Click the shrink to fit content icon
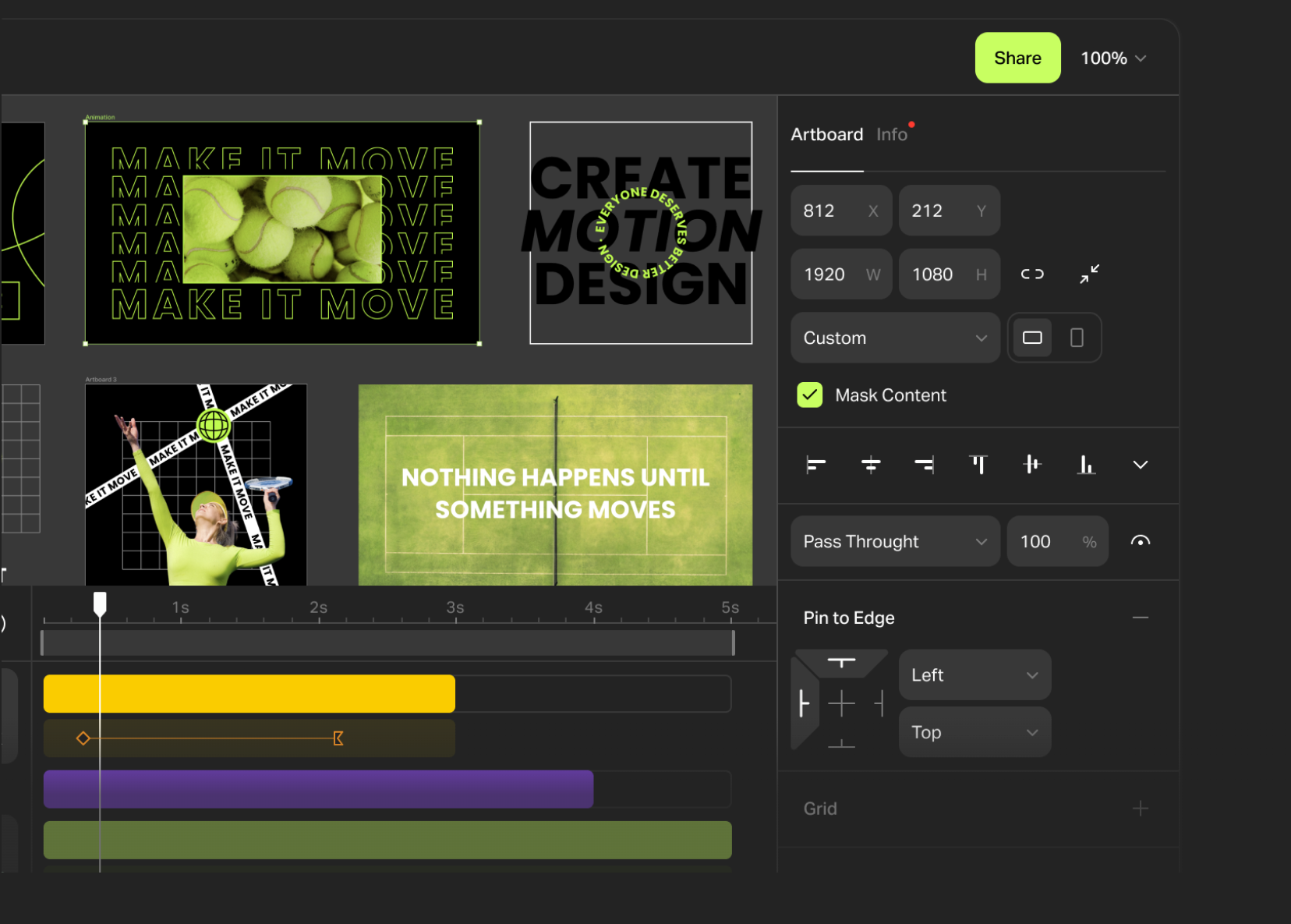The height and width of the screenshot is (924, 1291). pos(1091,274)
